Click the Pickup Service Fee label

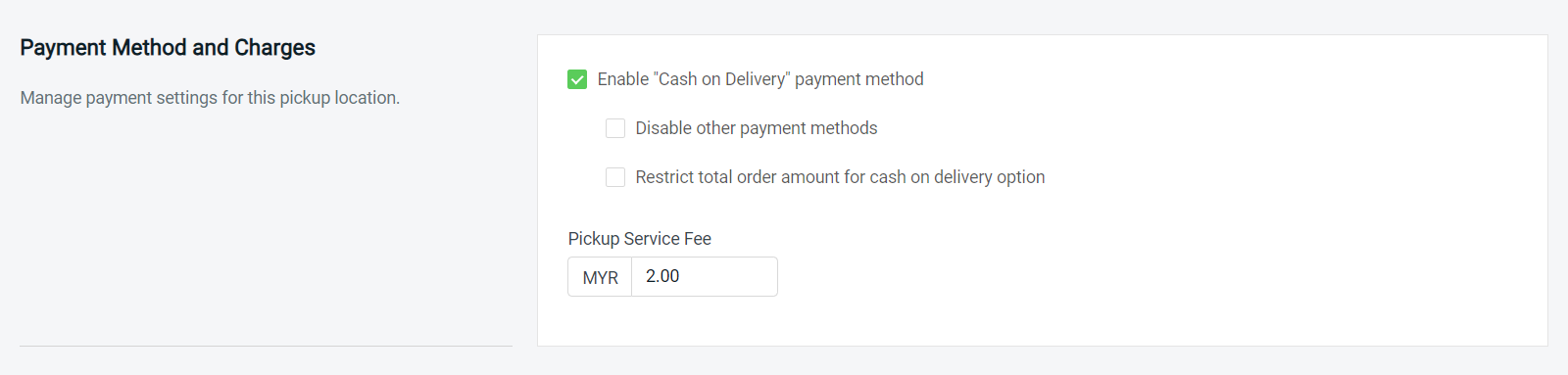(640, 239)
